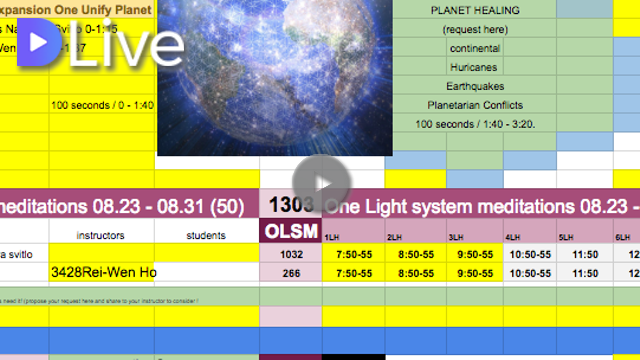Select '8:50-55' in the 1032 row
The height and width of the screenshot is (360, 640).
[416, 254]
